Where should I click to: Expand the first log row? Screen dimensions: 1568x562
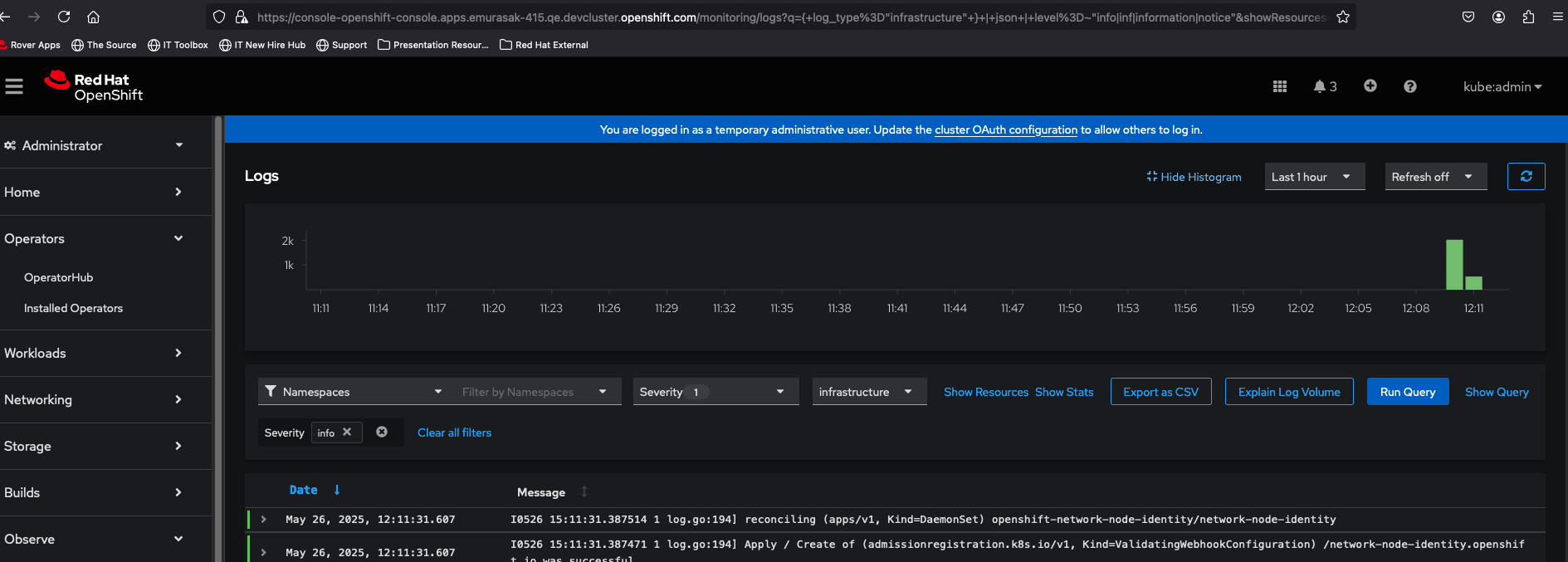click(264, 520)
